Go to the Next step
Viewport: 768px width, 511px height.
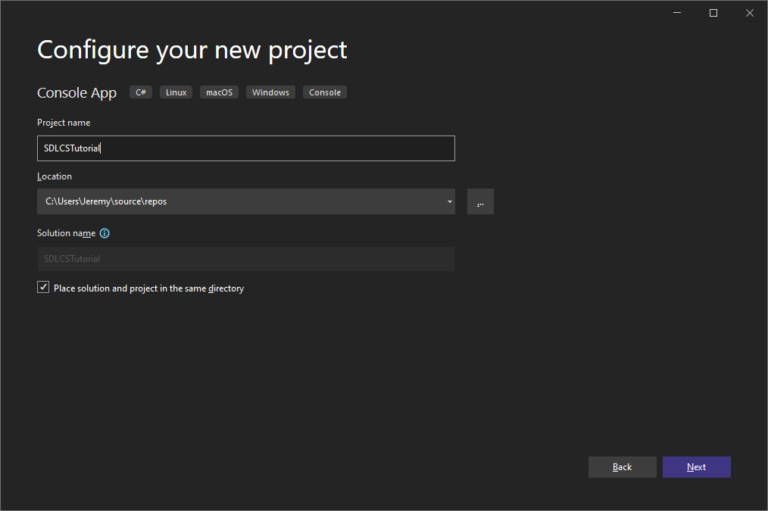(x=696, y=467)
